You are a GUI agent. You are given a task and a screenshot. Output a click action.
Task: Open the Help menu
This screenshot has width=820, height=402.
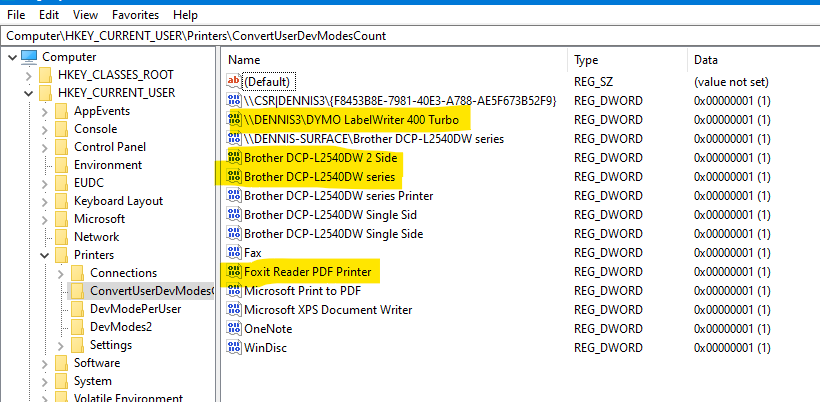coord(185,15)
